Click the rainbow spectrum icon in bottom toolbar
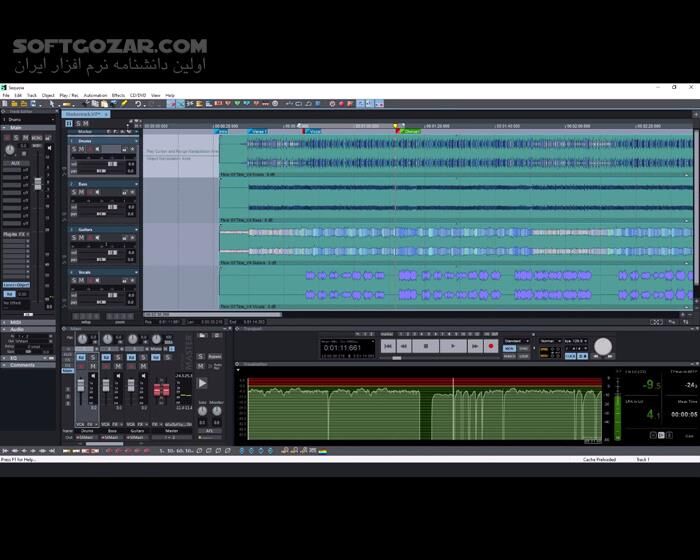Screen dimensions: 700x560 coord(323,451)
